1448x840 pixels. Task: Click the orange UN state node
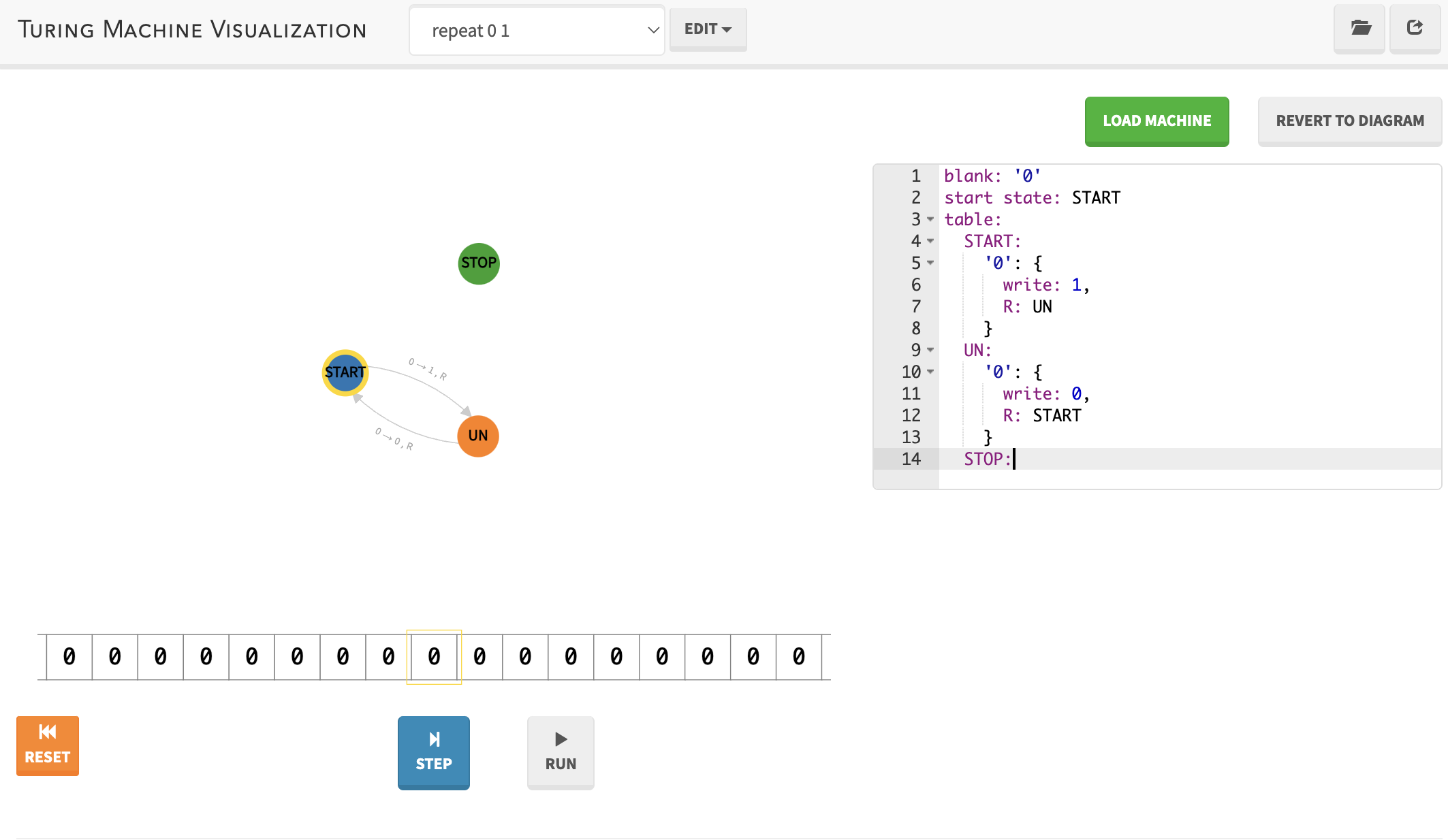(x=477, y=436)
